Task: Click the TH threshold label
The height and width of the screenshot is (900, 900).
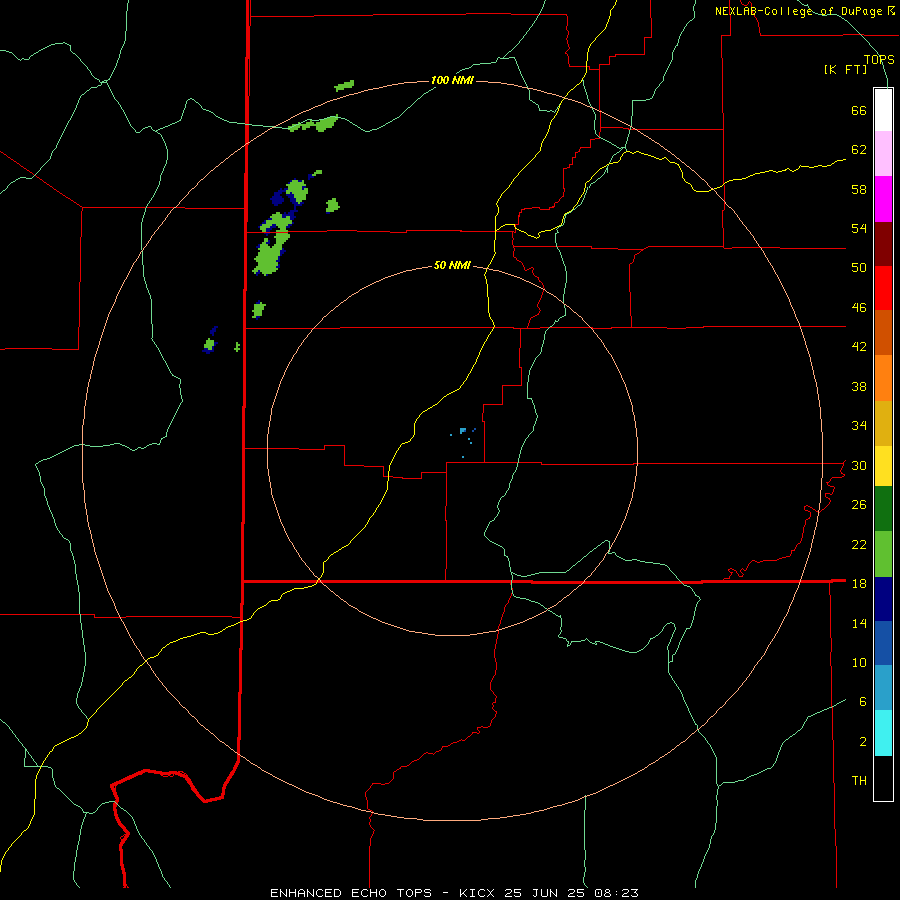Action: 859,781
